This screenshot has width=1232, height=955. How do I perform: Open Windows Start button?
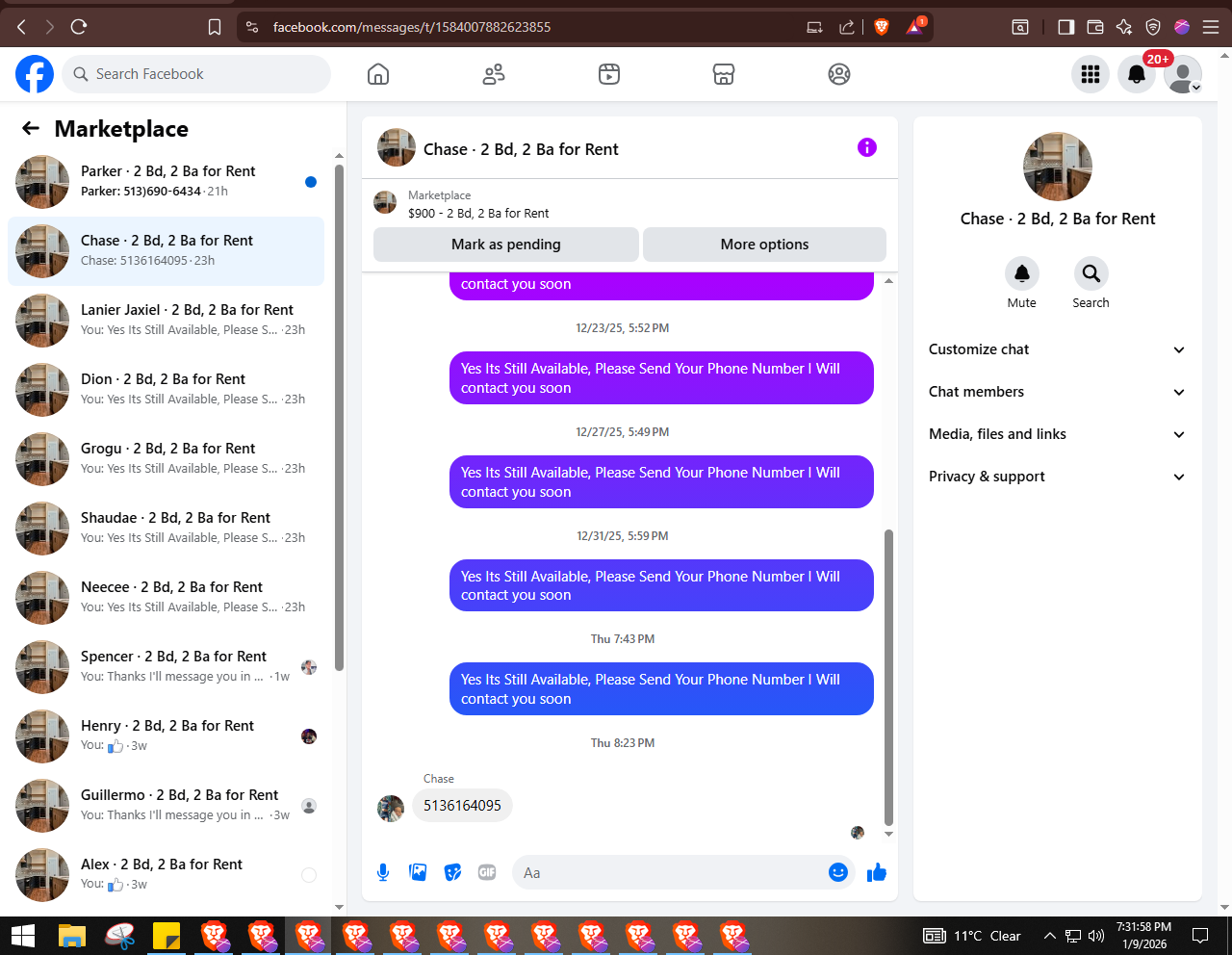click(x=23, y=936)
